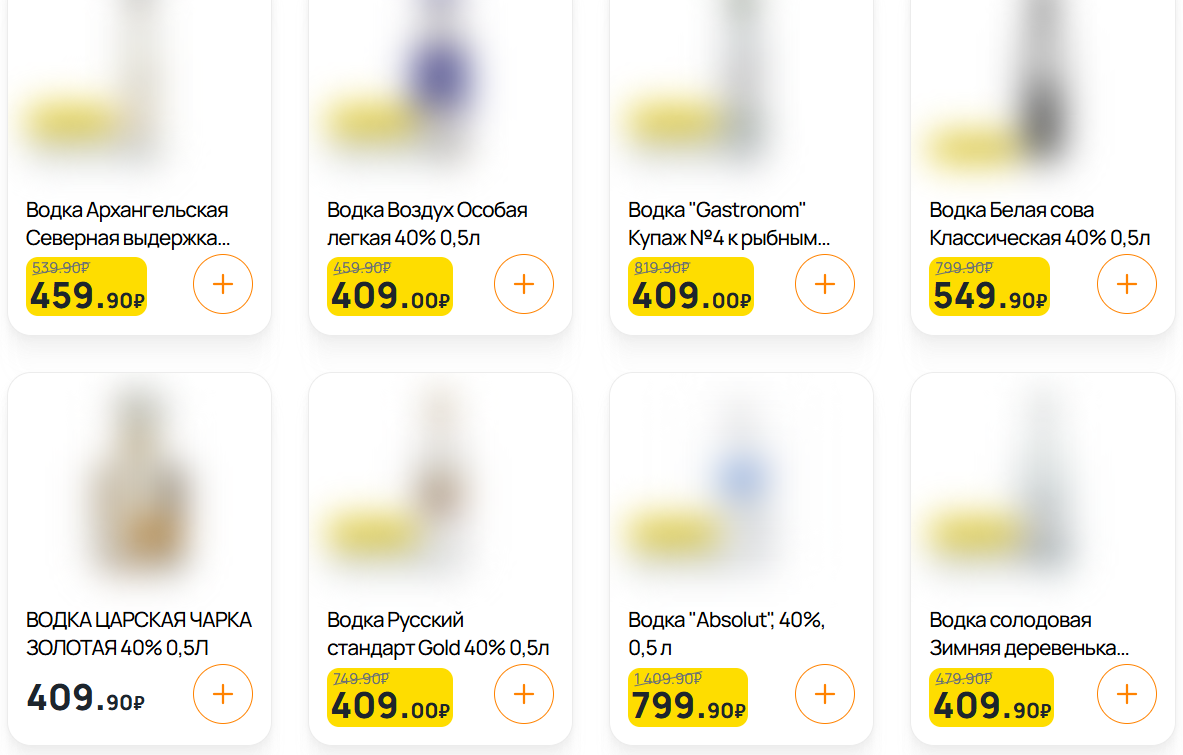
Task: Click plus button for Gastronom Купаж №4
Action: coord(825,284)
